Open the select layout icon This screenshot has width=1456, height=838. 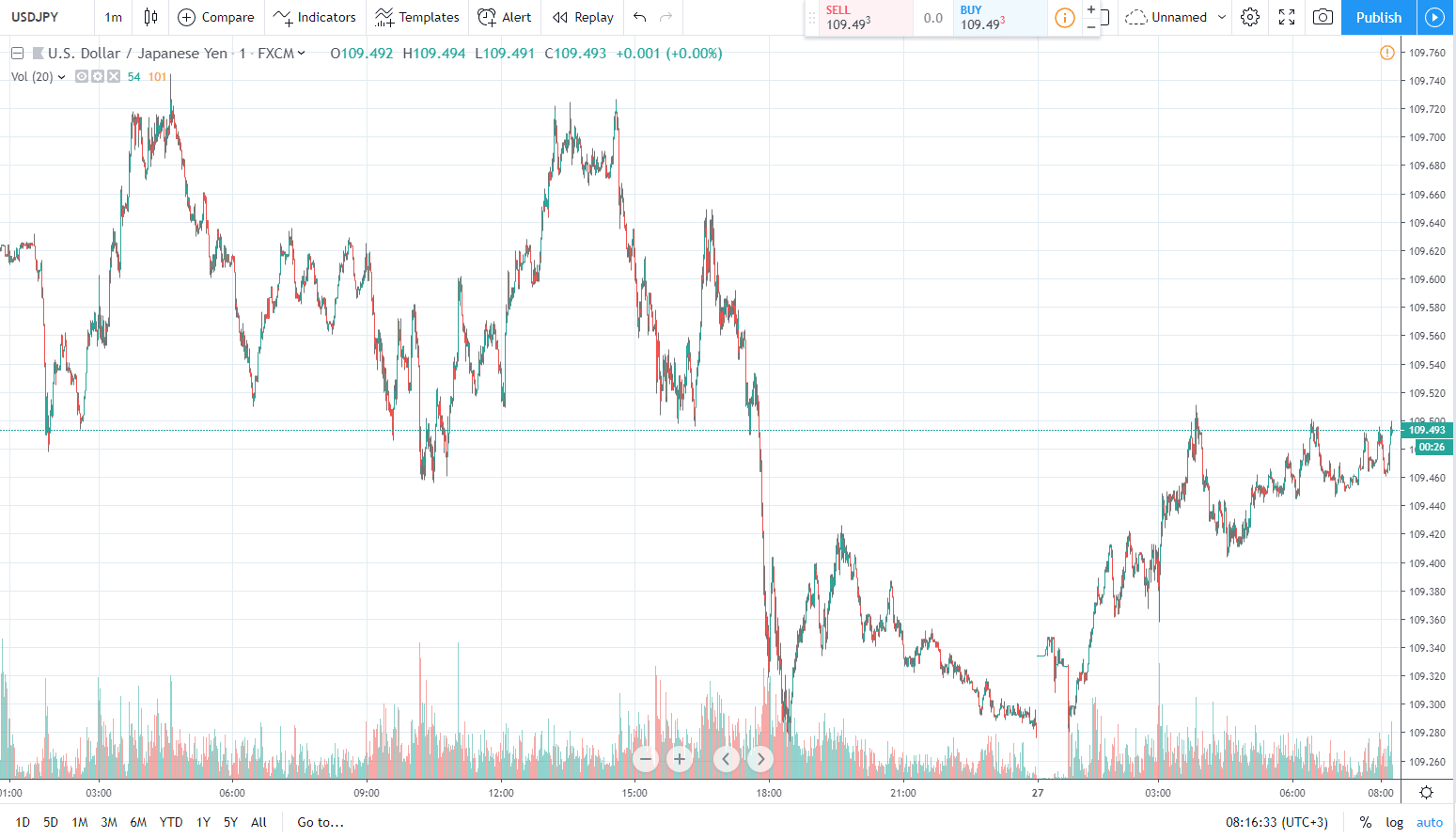(x=1105, y=17)
